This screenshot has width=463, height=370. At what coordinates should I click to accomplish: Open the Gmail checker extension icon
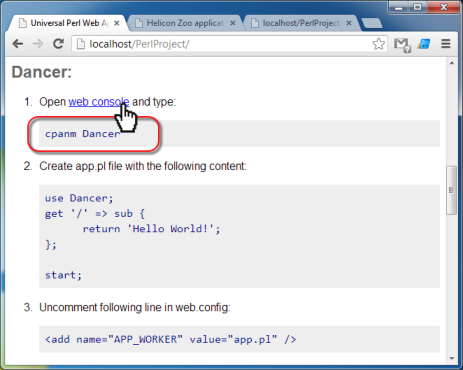pos(402,45)
